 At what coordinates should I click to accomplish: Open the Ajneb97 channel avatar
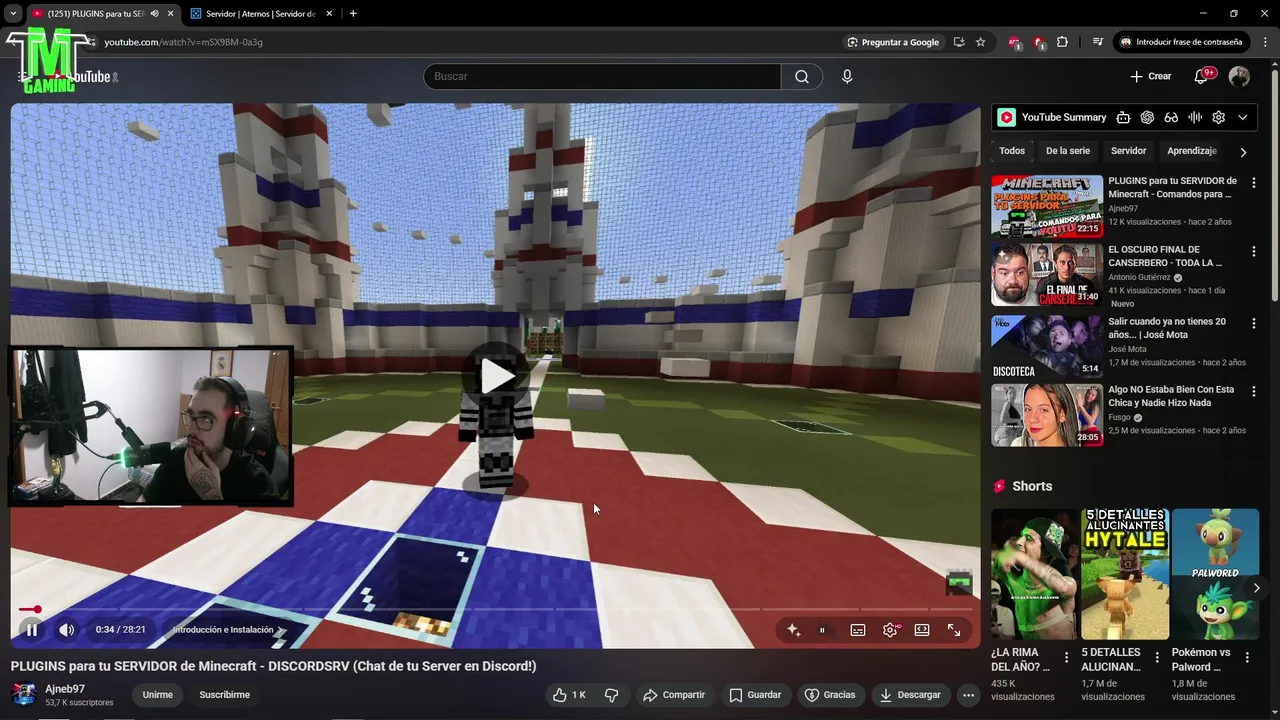click(x=24, y=695)
